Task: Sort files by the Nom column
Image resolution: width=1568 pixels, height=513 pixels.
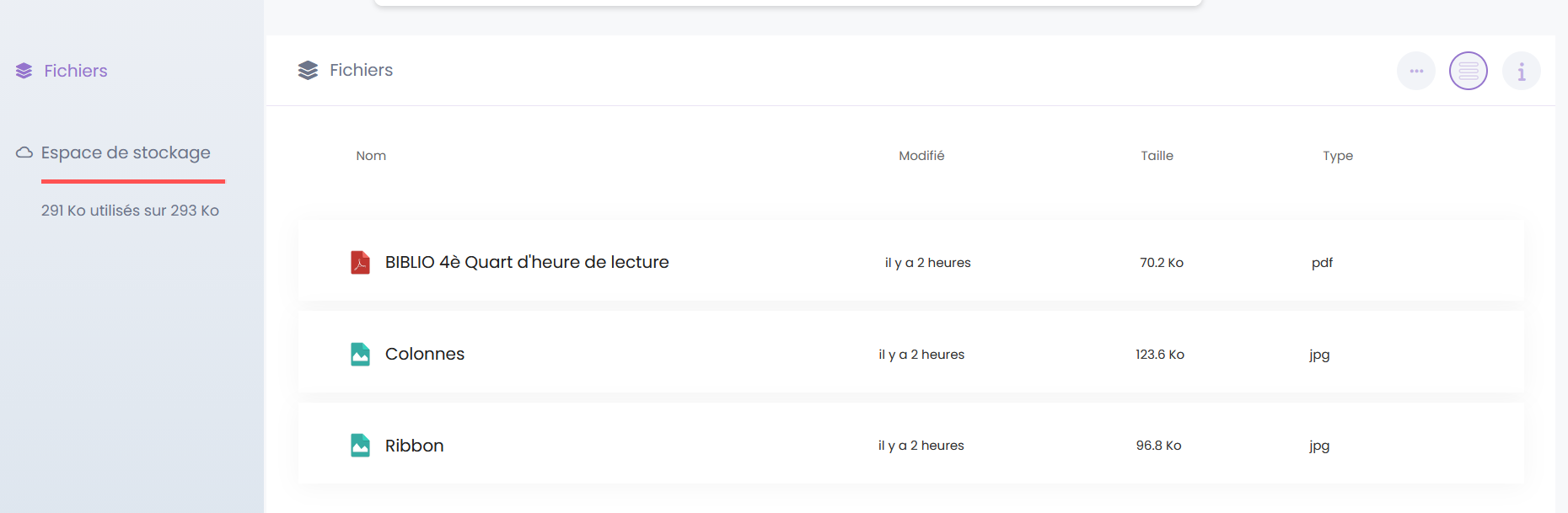Action: pyautogui.click(x=371, y=156)
